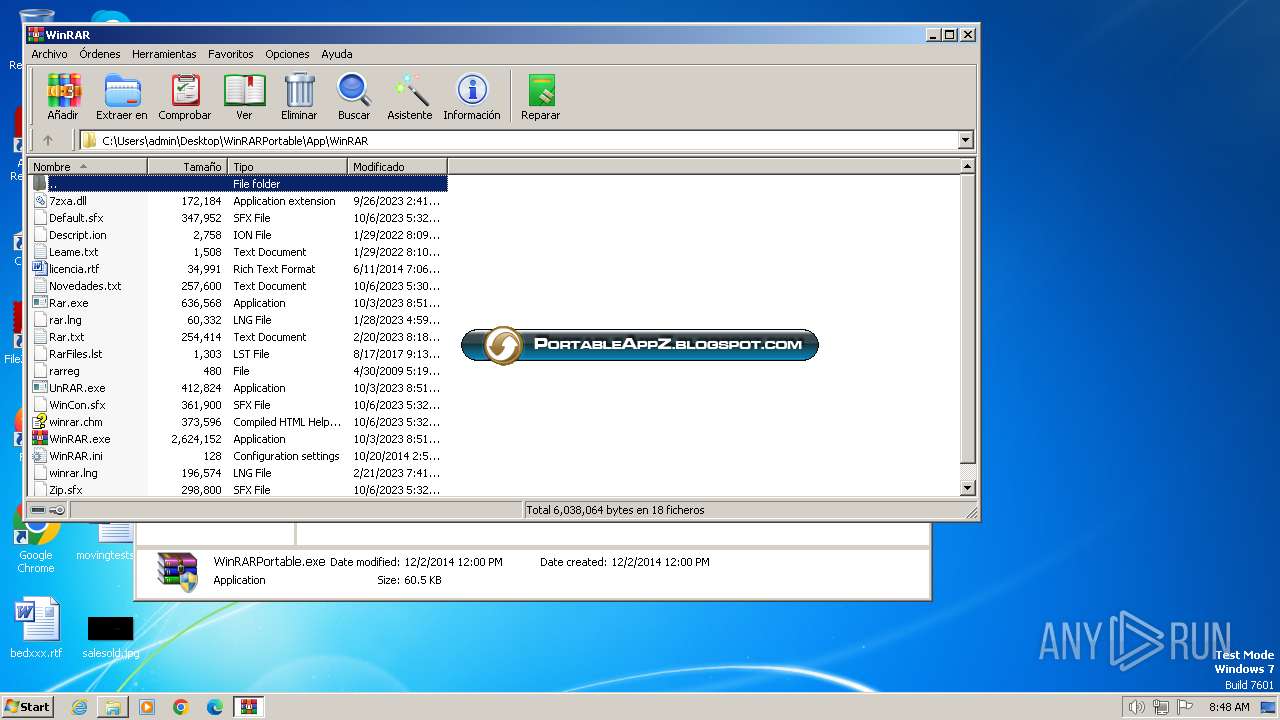Select the Descript.ion file row
Viewport: 1280px width, 720px height.
click(x=238, y=235)
